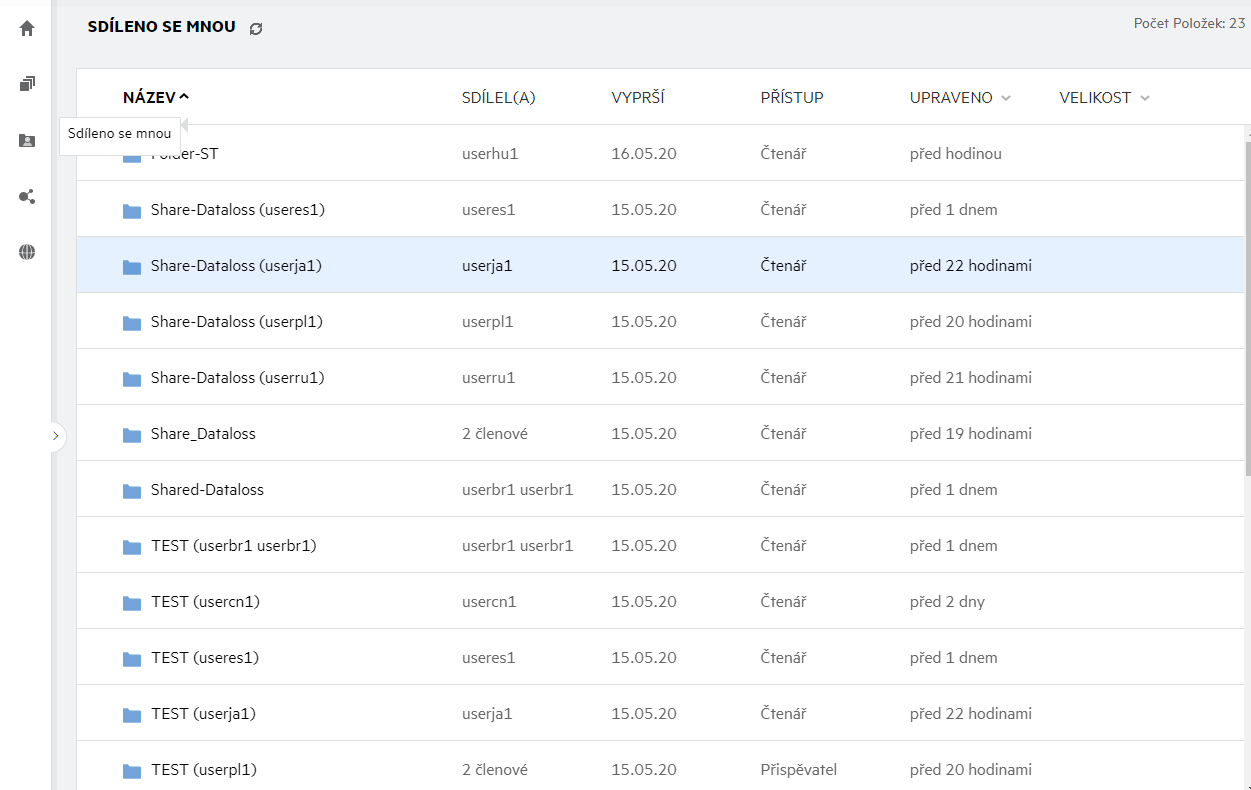Click the Přístup column header
The image size is (1251, 790).
(x=791, y=98)
